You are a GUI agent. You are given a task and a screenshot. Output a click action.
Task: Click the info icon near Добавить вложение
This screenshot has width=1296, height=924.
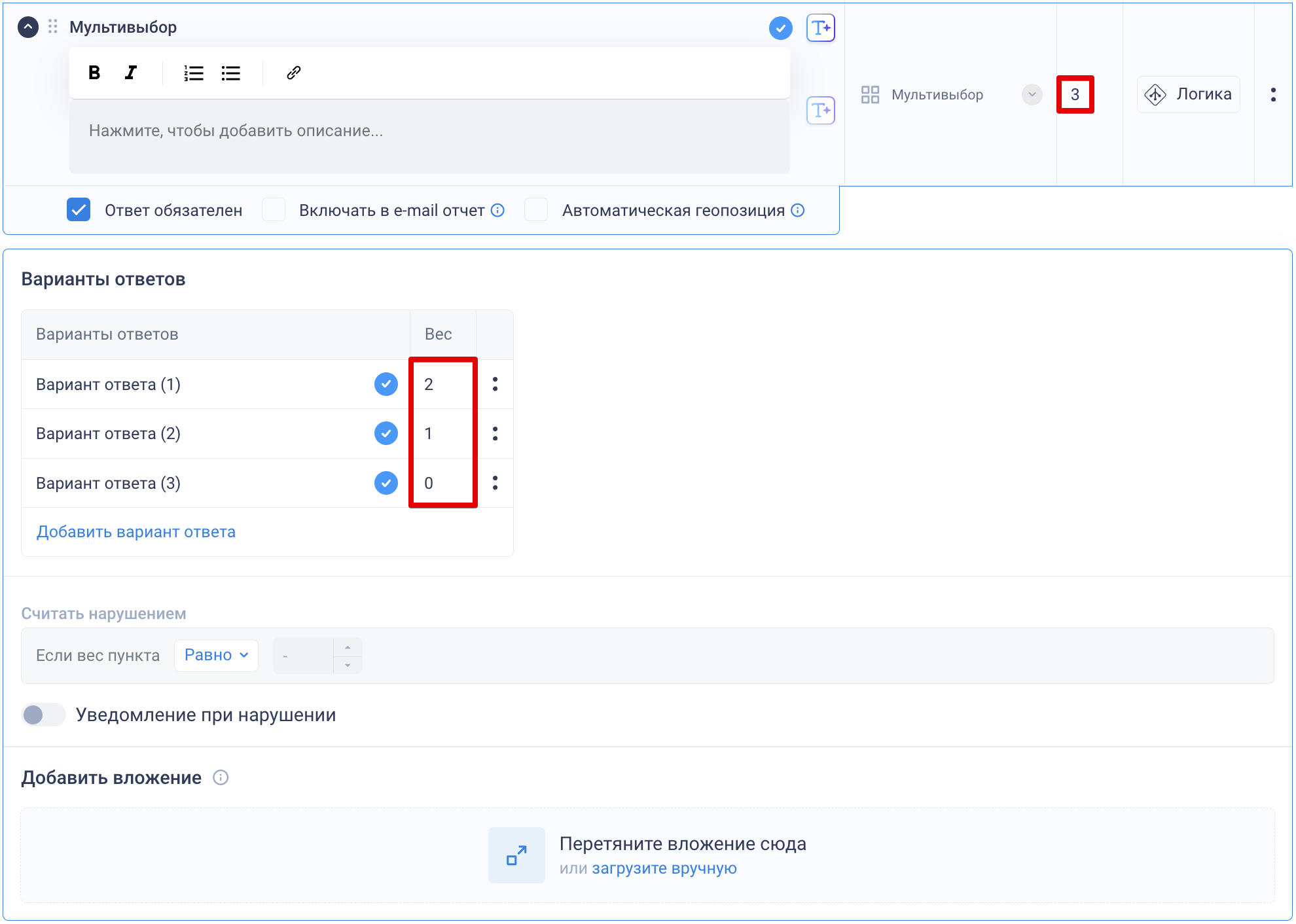pos(221,777)
